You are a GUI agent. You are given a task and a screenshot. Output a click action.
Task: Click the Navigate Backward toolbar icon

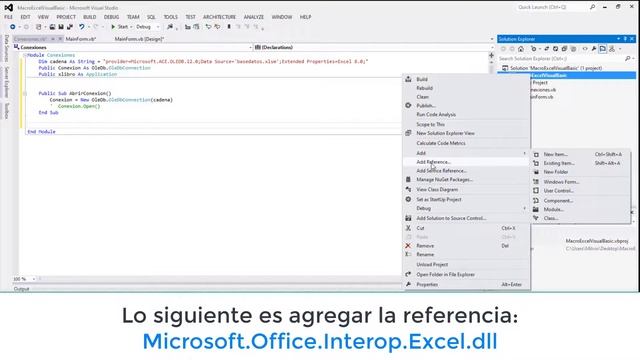click(x=13, y=27)
